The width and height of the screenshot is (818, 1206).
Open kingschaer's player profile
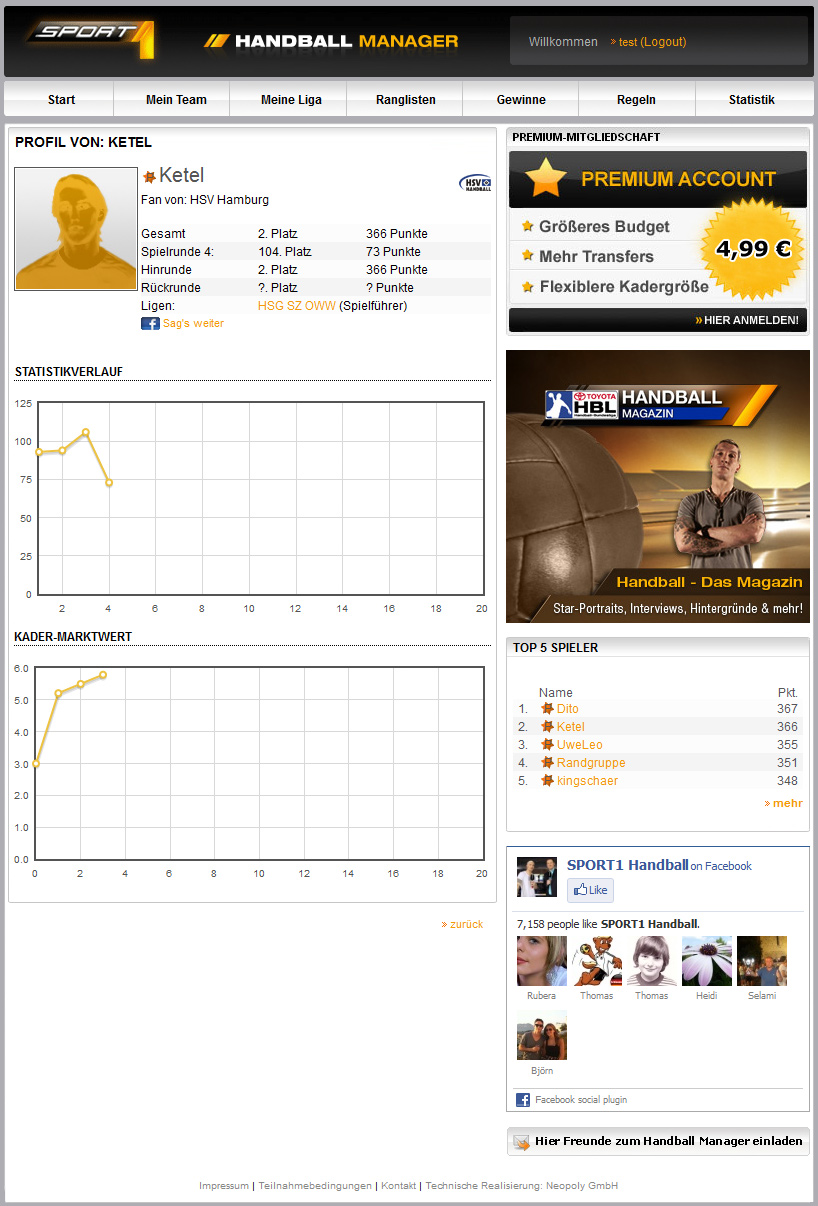587,781
